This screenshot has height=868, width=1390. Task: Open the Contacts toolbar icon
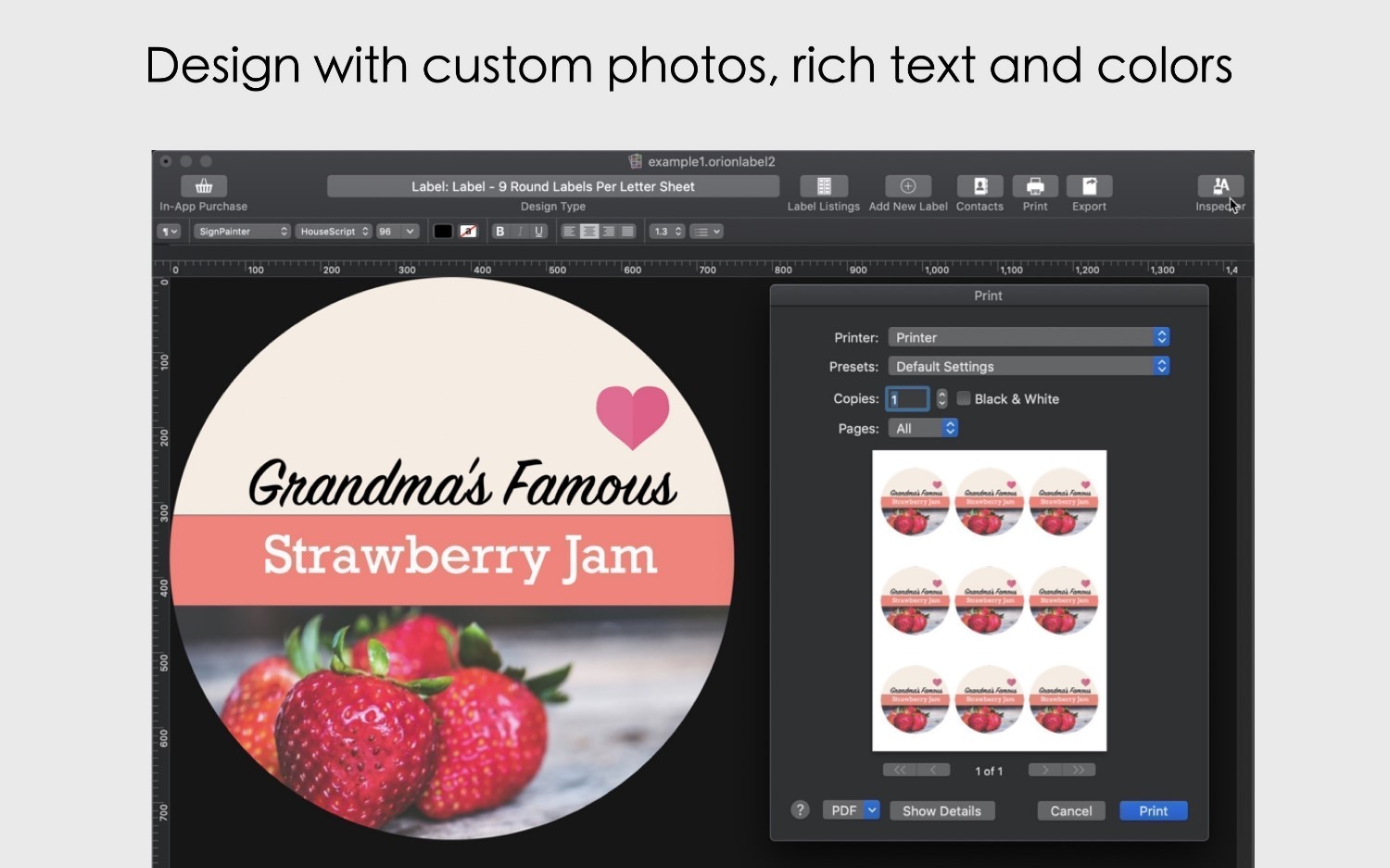[x=979, y=186]
